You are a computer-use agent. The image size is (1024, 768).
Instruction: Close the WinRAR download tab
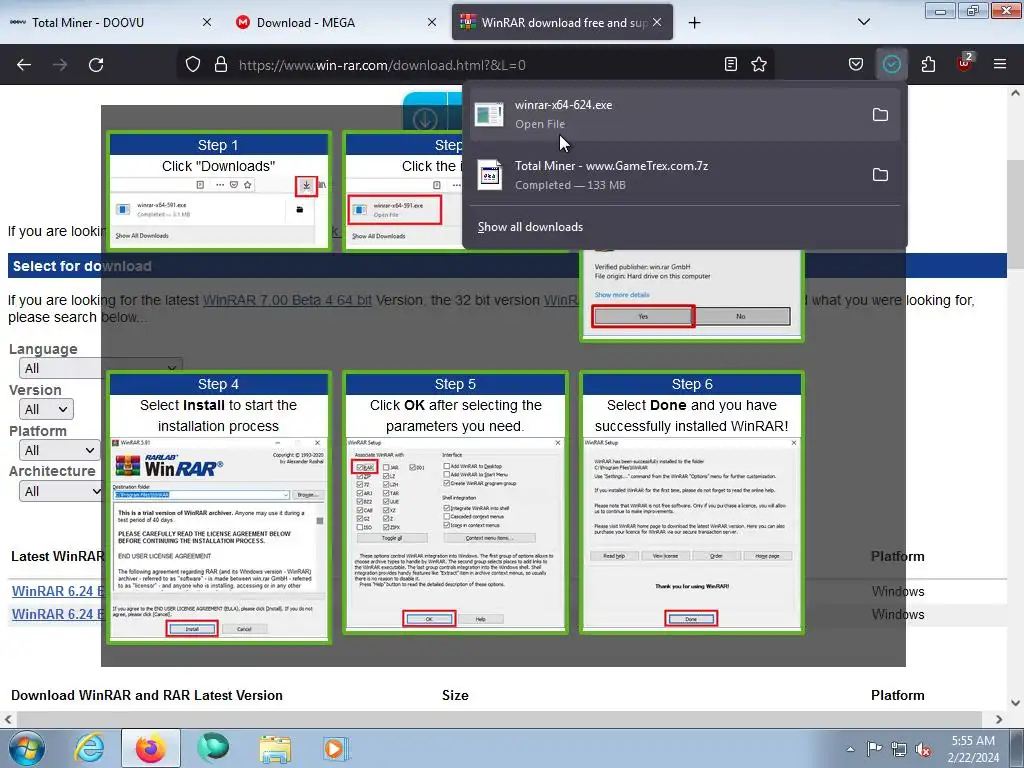click(657, 22)
